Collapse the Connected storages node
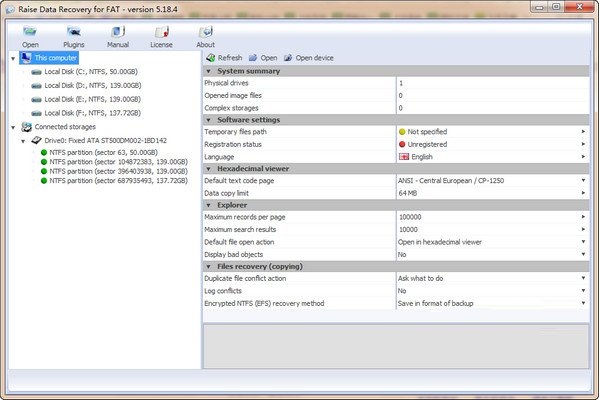 pos(13,127)
